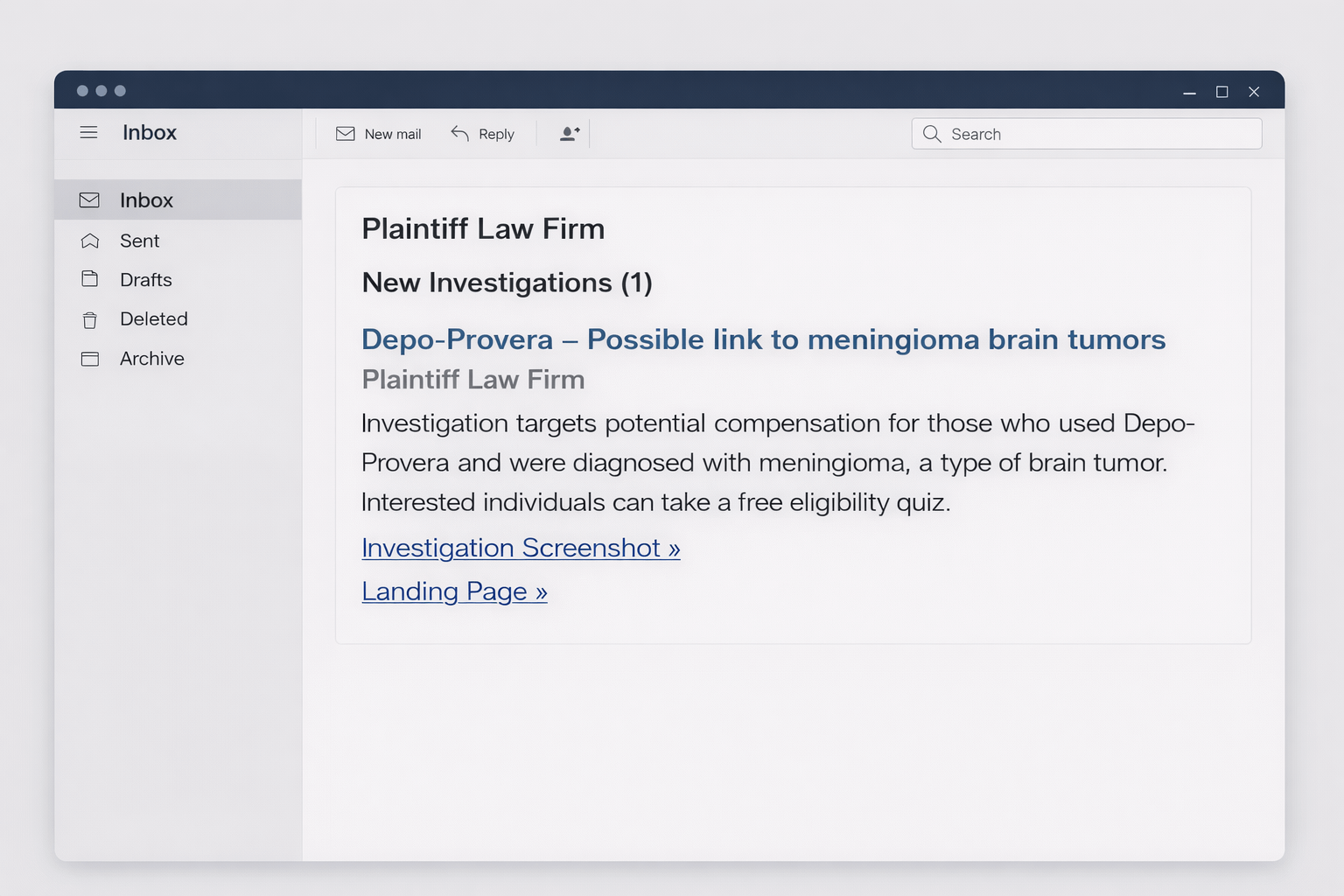Click the add contact person icon
This screenshot has height=896, width=1344.
tap(570, 134)
